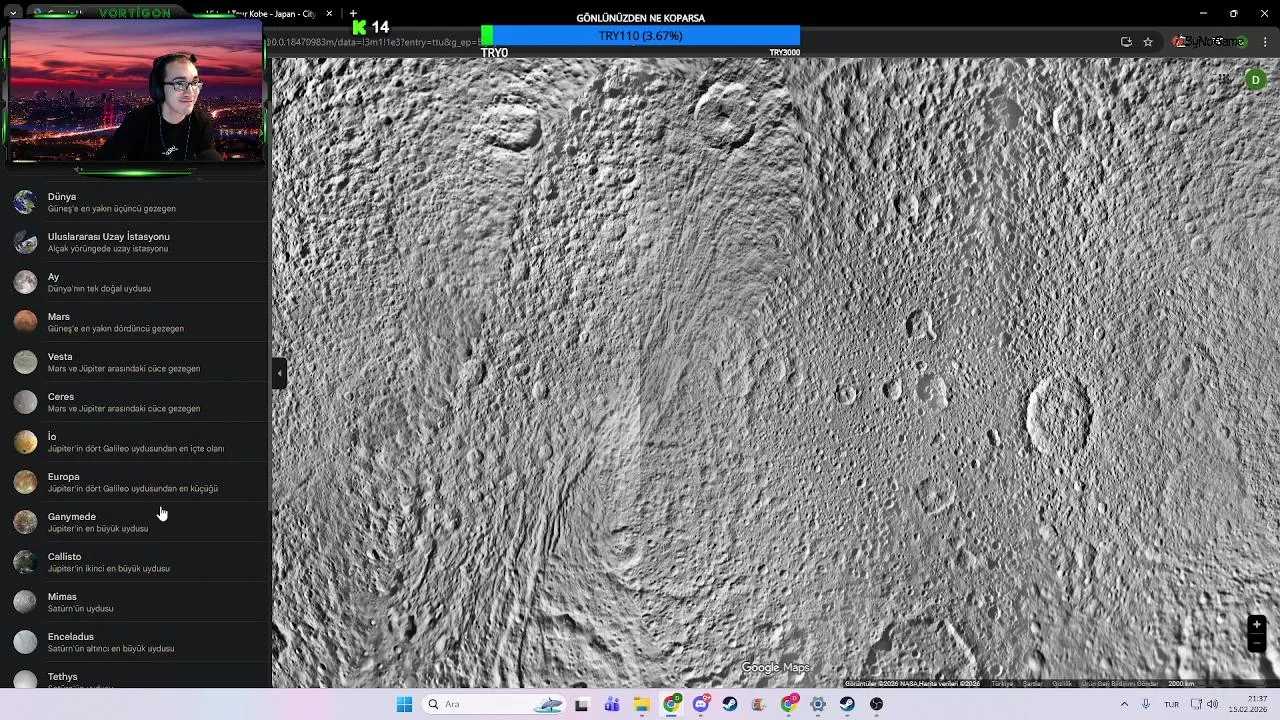Choose Europa from the list
This screenshot has height=720, width=1280.
tap(135, 482)
